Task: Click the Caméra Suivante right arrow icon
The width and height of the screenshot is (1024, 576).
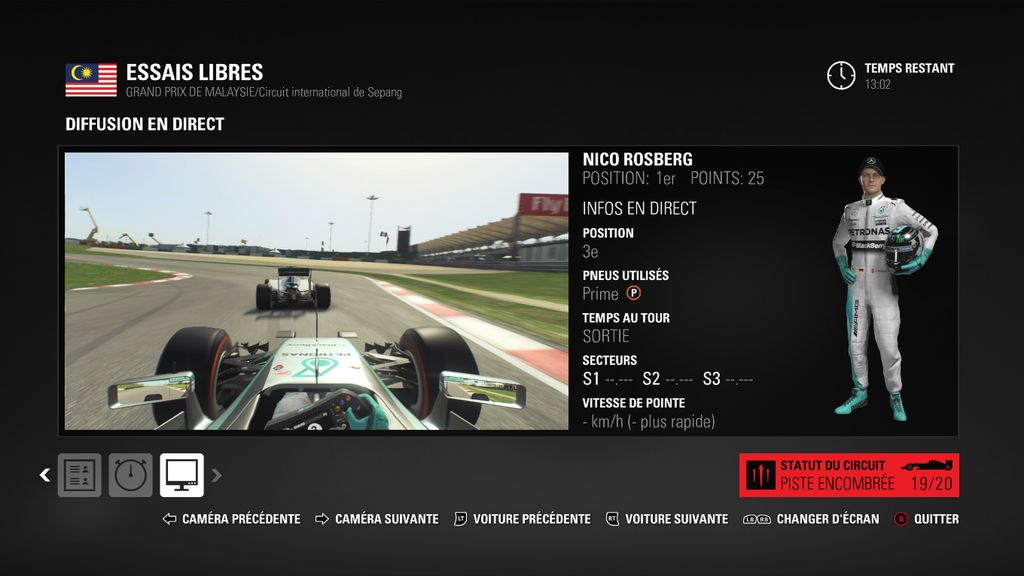Action: pos(321,519)
